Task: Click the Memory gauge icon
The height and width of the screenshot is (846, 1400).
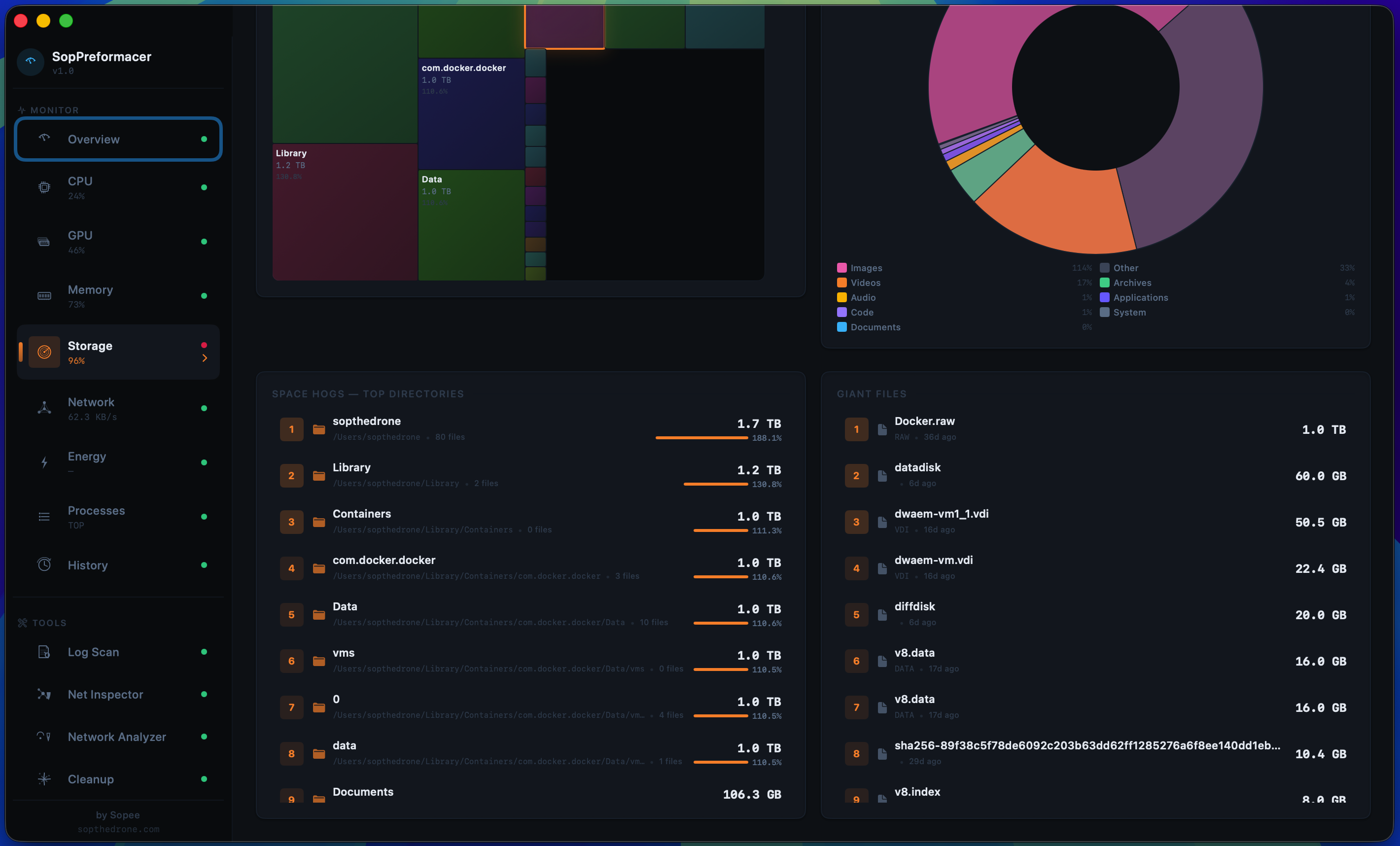Action: pyautogui.click(x=44, y=296)
